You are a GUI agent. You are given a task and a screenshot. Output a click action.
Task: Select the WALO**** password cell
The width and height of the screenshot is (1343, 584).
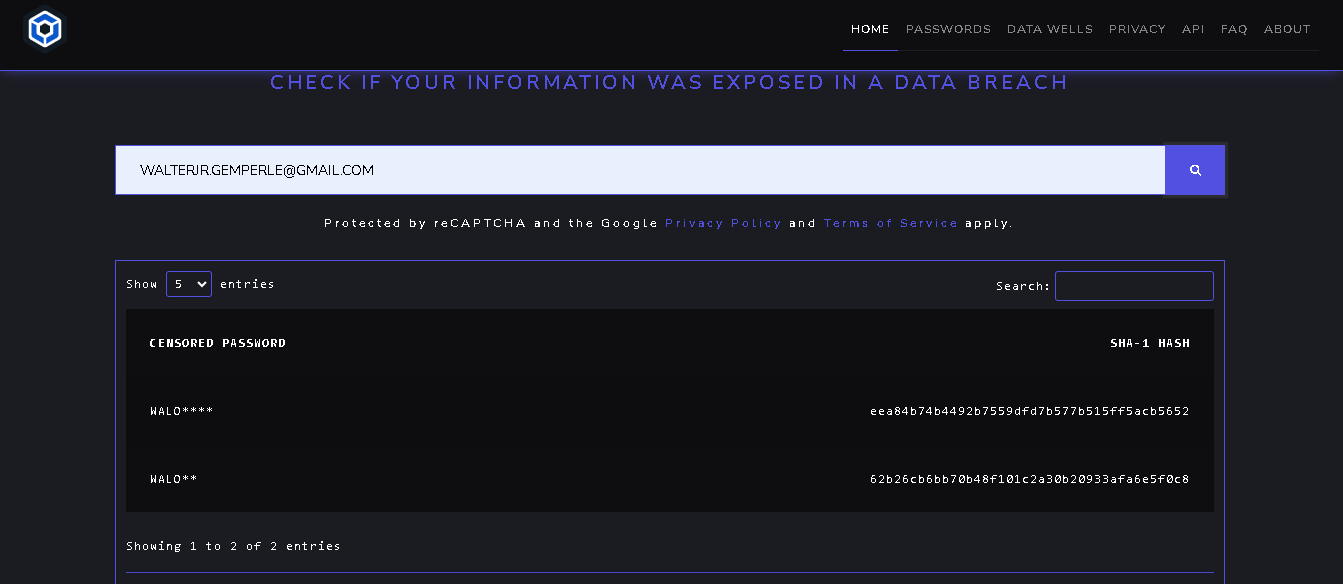181,411
